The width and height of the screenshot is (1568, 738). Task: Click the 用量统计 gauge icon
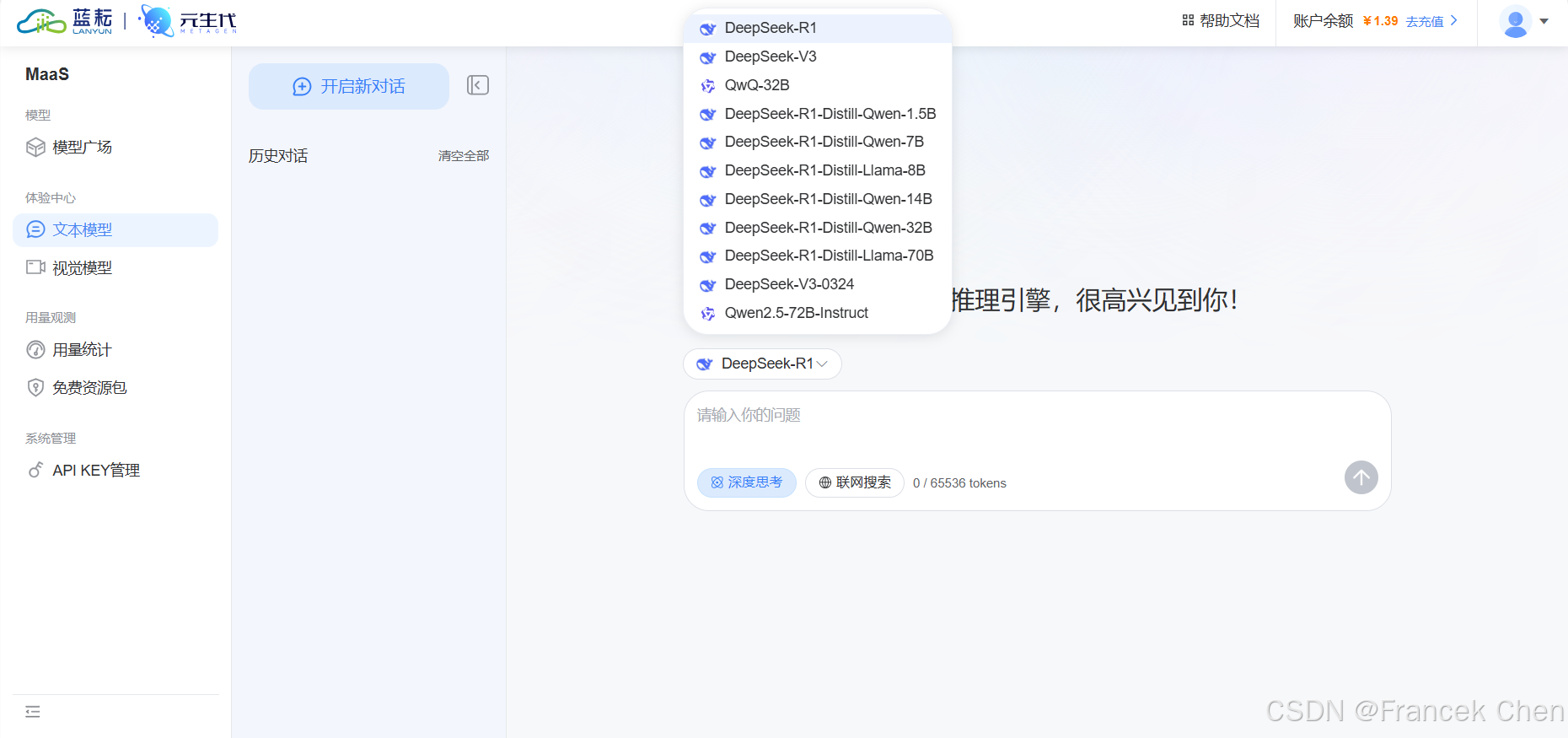pos(35,349)
